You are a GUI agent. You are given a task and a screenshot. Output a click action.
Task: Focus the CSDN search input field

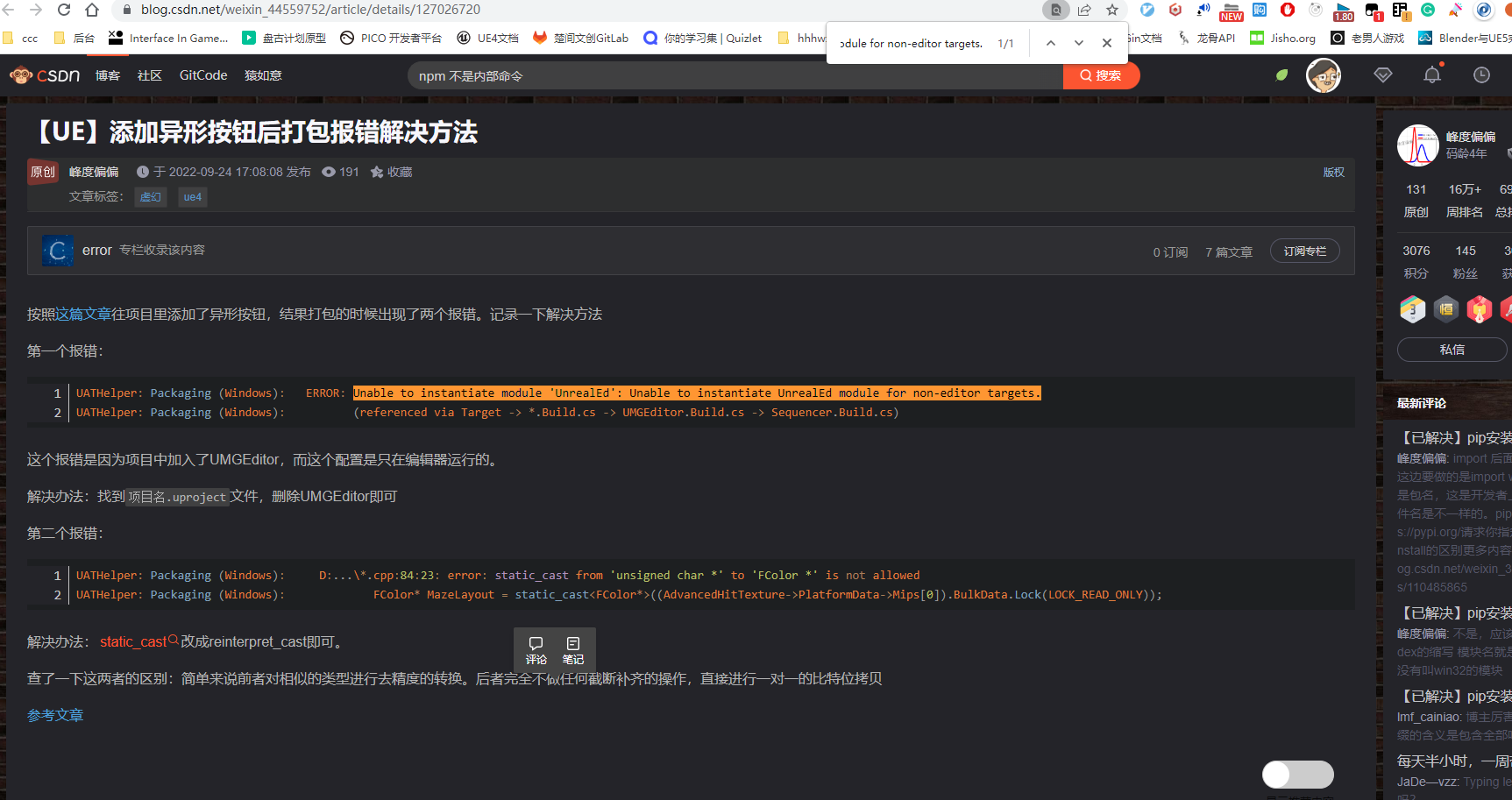tap(735, 75)
